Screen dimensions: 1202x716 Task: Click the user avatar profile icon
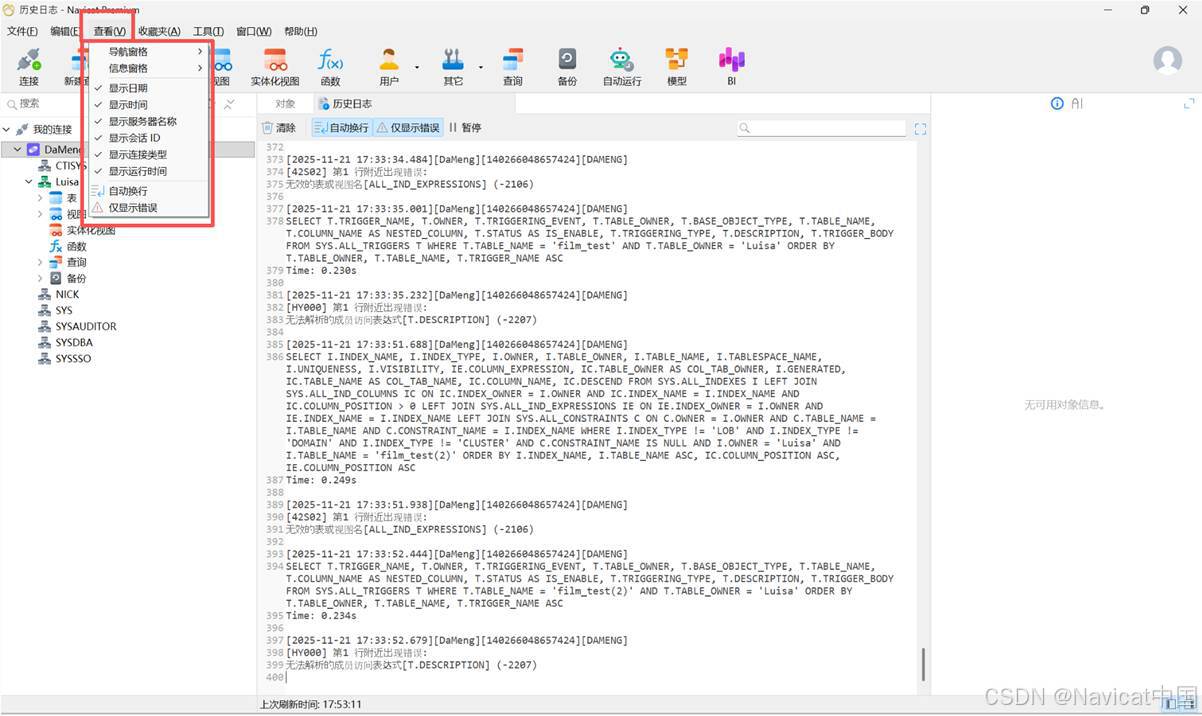point(1167,60)
